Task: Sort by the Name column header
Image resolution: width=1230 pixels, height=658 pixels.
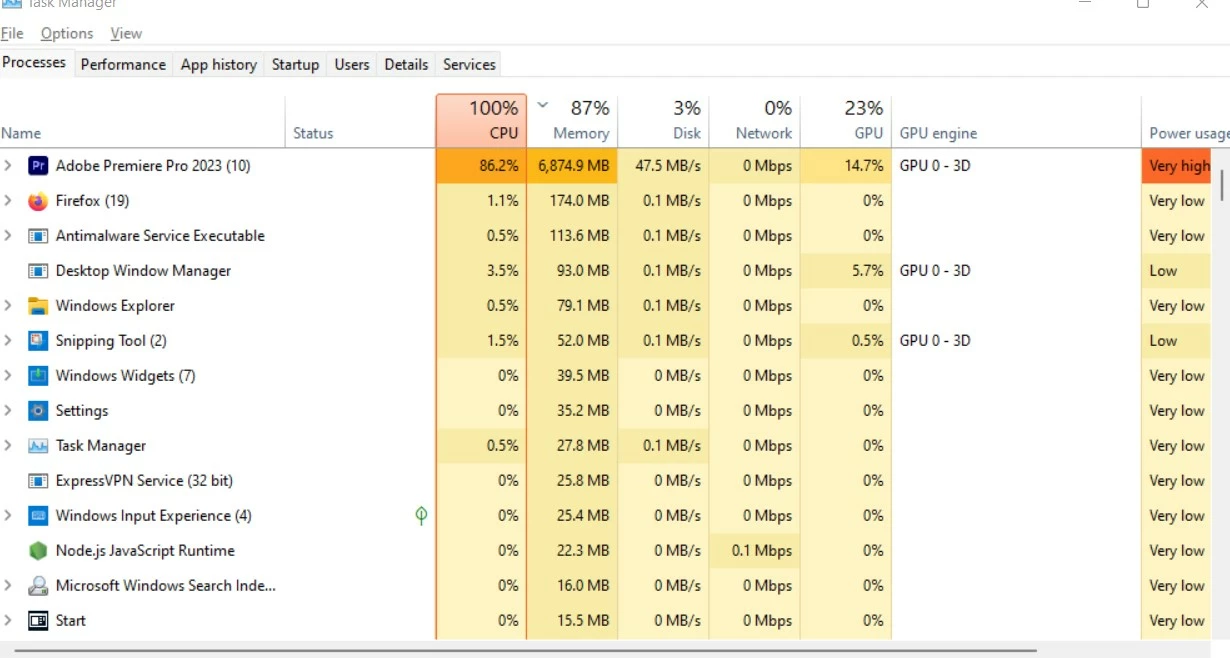Action: (142, 122)
